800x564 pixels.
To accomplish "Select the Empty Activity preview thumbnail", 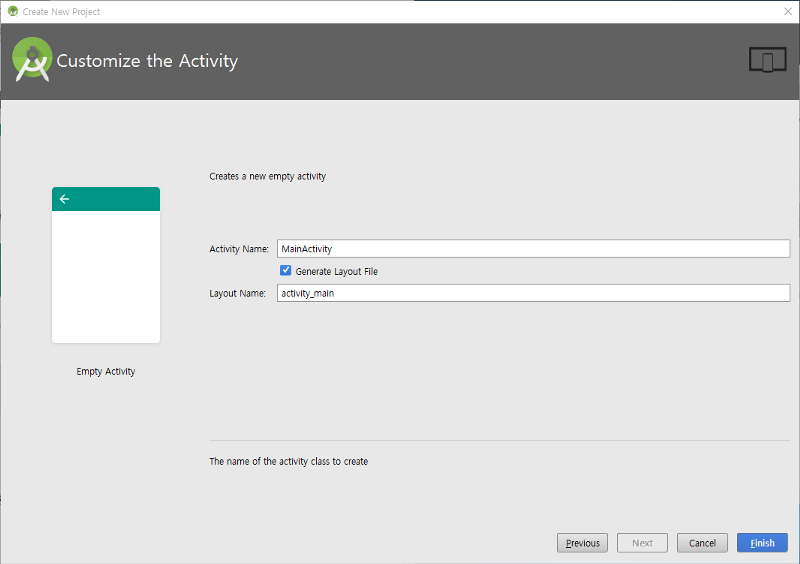I will (106, 265).
